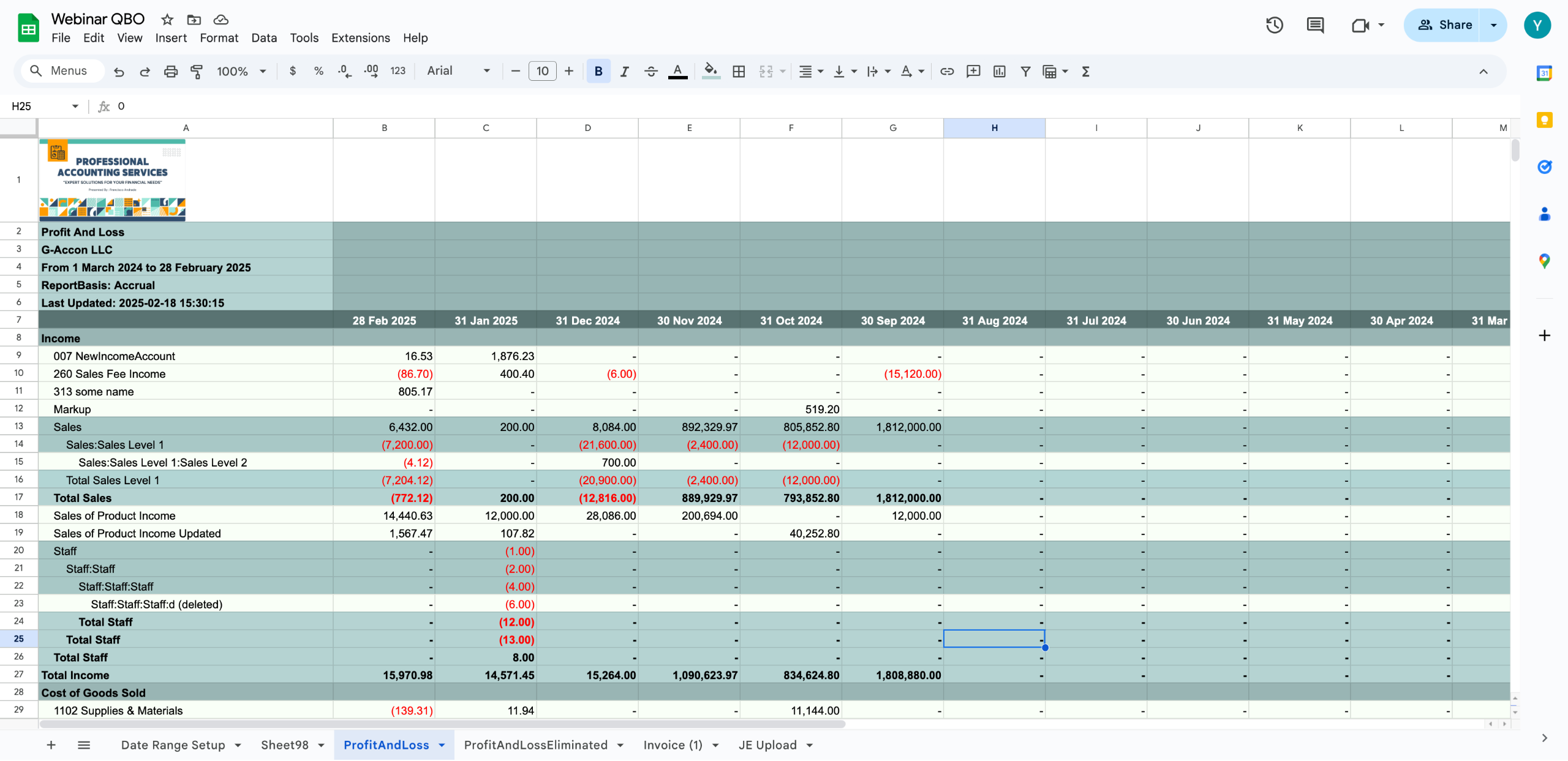This screenshot has height=761, width=1568.
Task: Open the Functions sigma icon
Action: point(1085,72)
